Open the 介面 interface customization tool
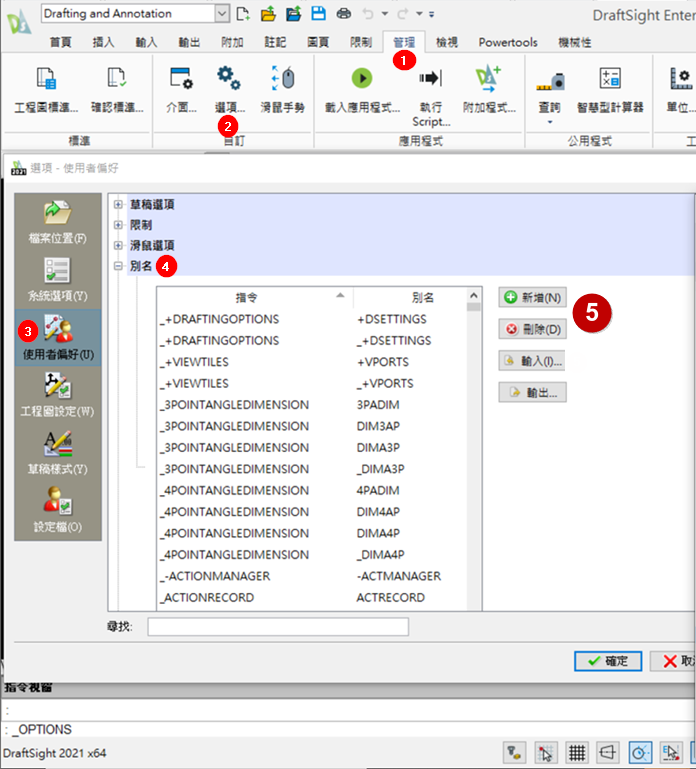This screenshot has width=696, height=769. click(181, 90)
